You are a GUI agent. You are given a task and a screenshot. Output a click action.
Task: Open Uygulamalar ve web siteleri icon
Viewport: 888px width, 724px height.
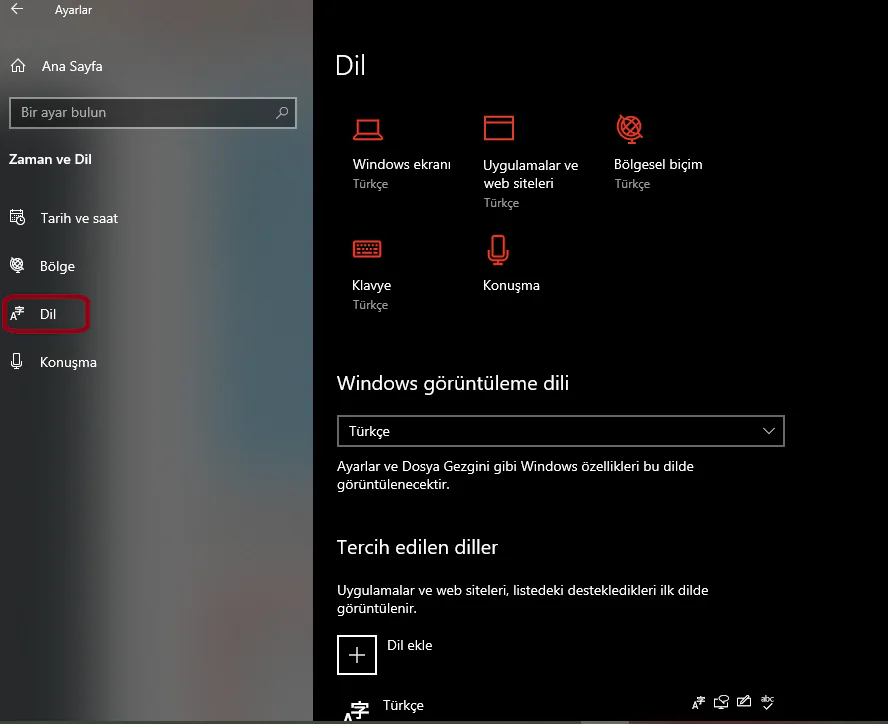(x=498, y=128)
